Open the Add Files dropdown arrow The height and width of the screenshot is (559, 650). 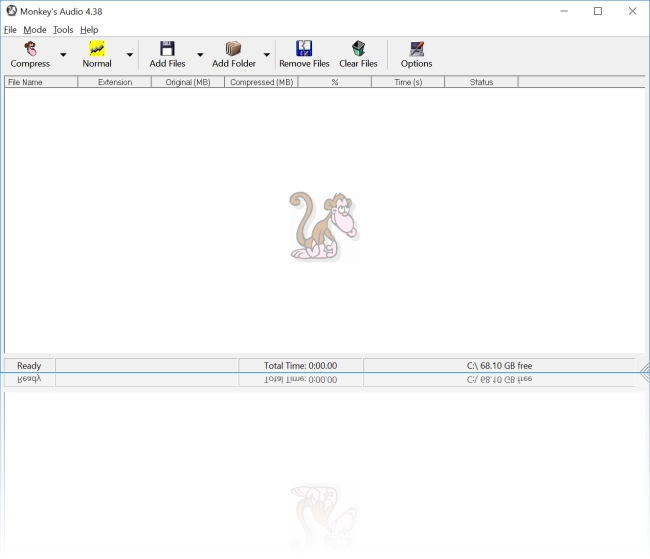tap(200, 54)
